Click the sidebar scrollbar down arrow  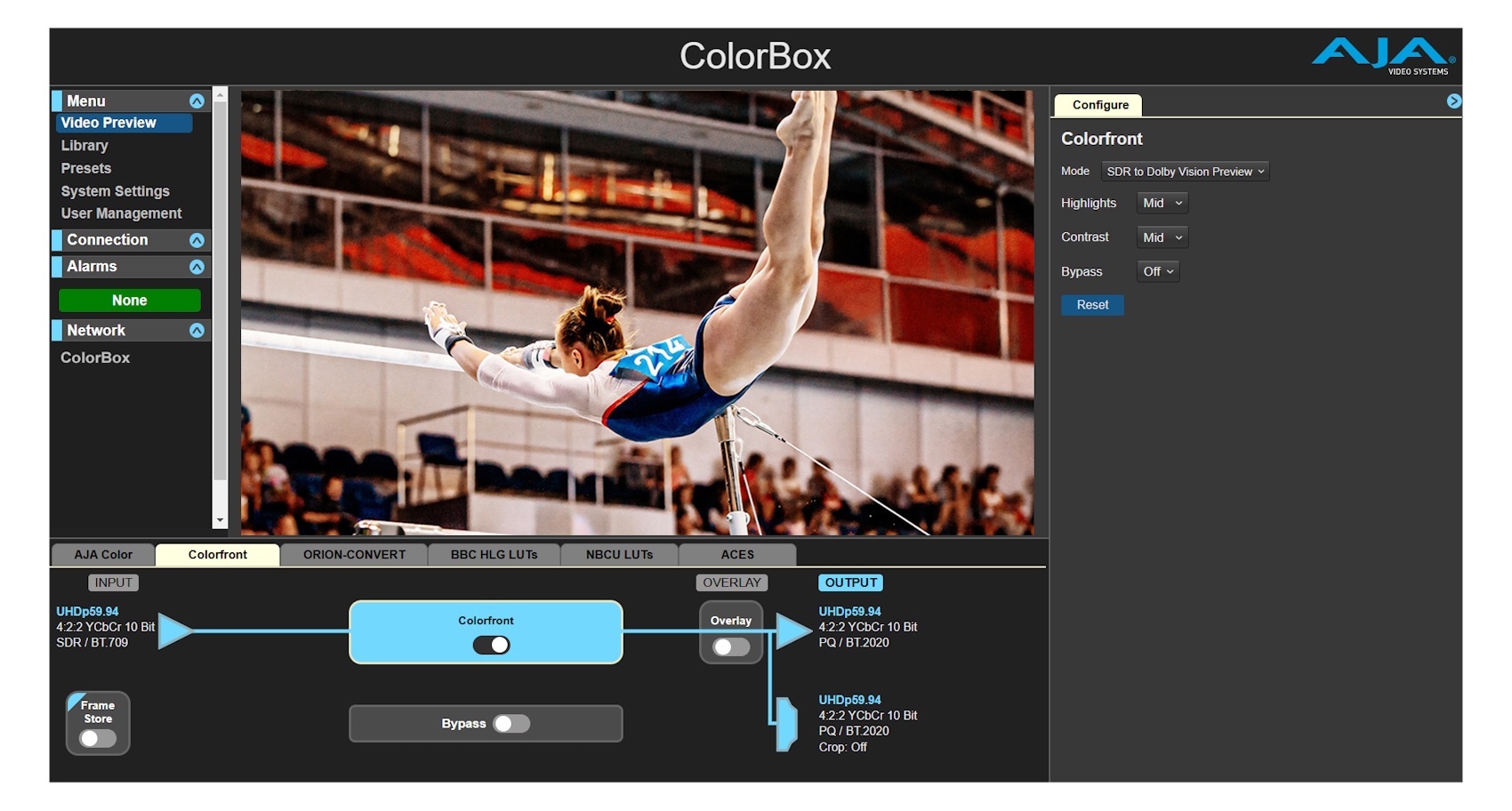pyautogui.click(x=220, y=520)
